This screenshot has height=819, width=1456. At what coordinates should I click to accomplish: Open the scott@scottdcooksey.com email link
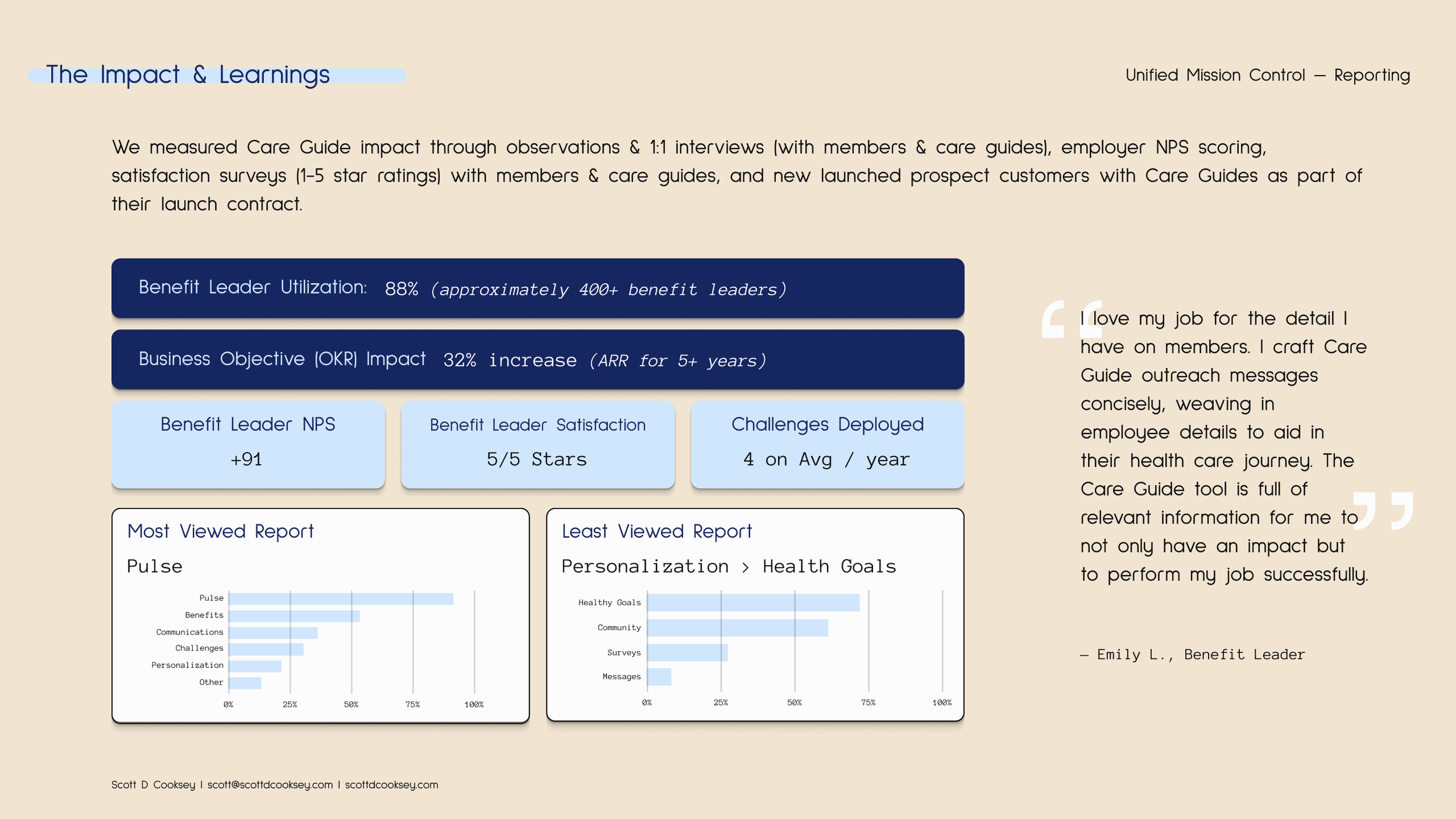click(x=270, y=785)
